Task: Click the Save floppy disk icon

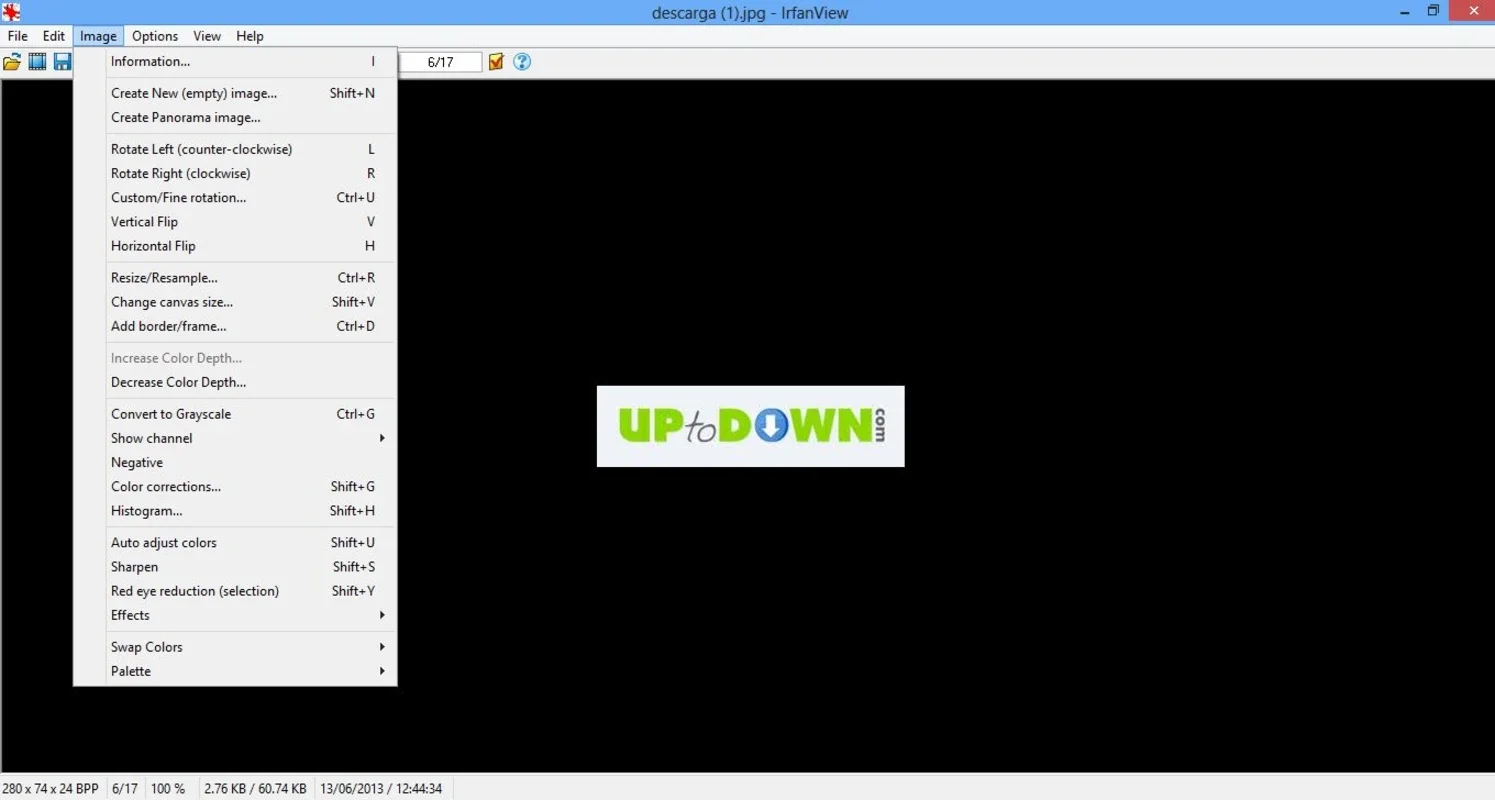Action: 62,62
